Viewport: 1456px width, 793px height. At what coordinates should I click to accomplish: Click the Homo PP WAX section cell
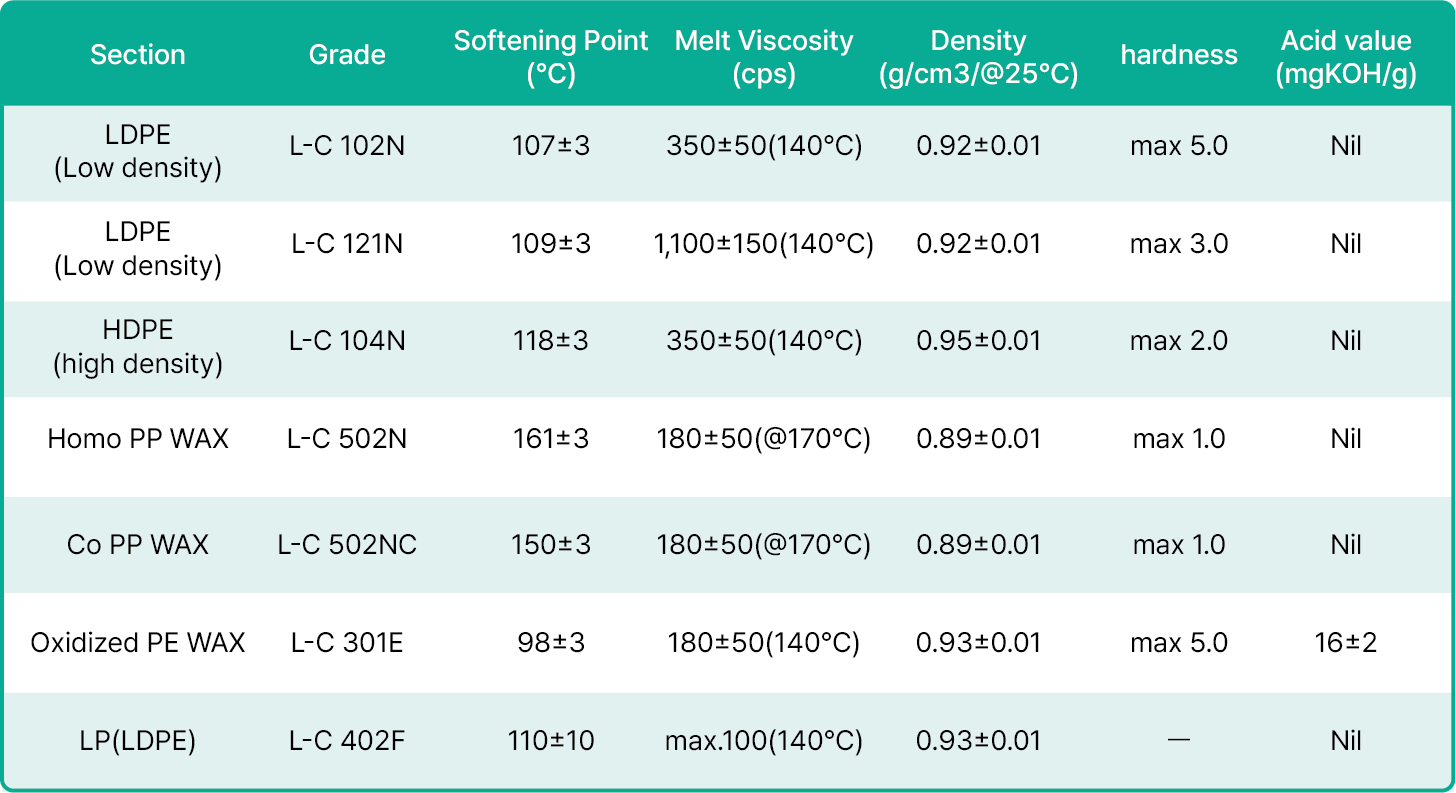138,439
